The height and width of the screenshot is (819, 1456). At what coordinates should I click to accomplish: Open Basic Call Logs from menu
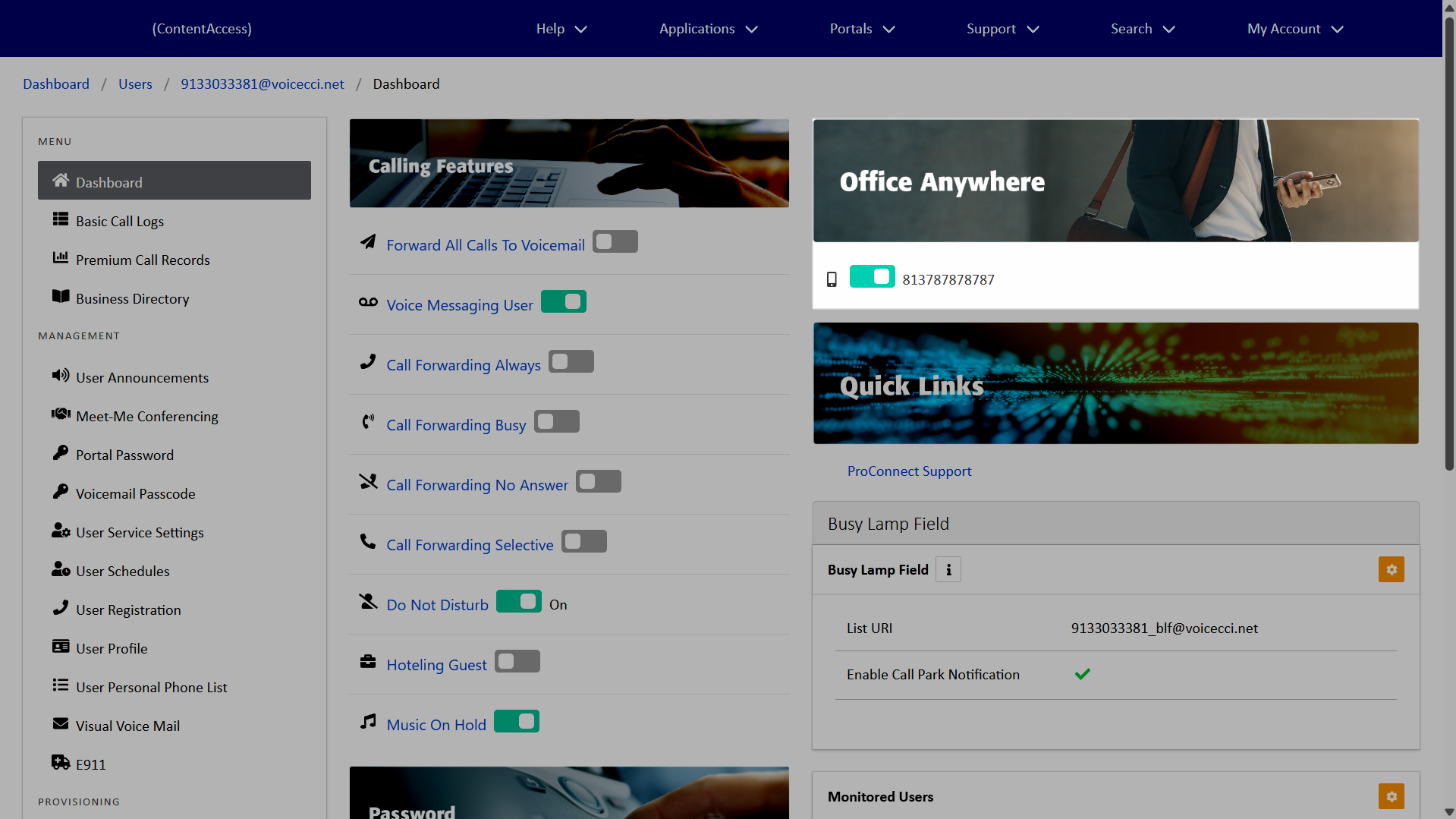click(x=120, y=222)
